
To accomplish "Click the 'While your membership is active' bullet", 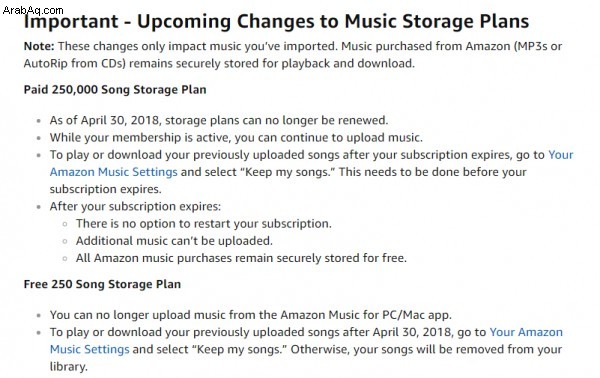I will pos(236,137).
